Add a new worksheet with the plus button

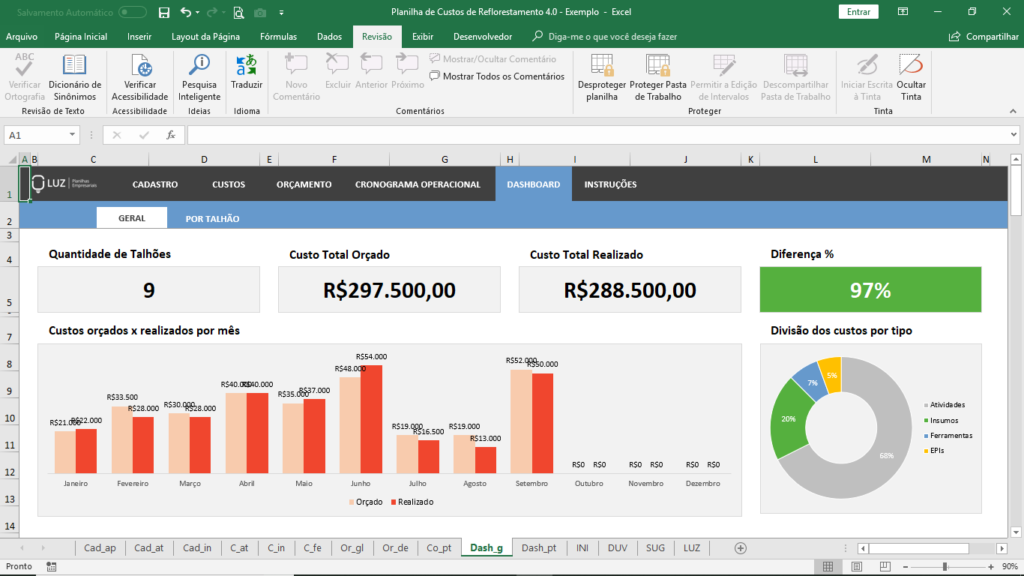click(x=740, y=548)
